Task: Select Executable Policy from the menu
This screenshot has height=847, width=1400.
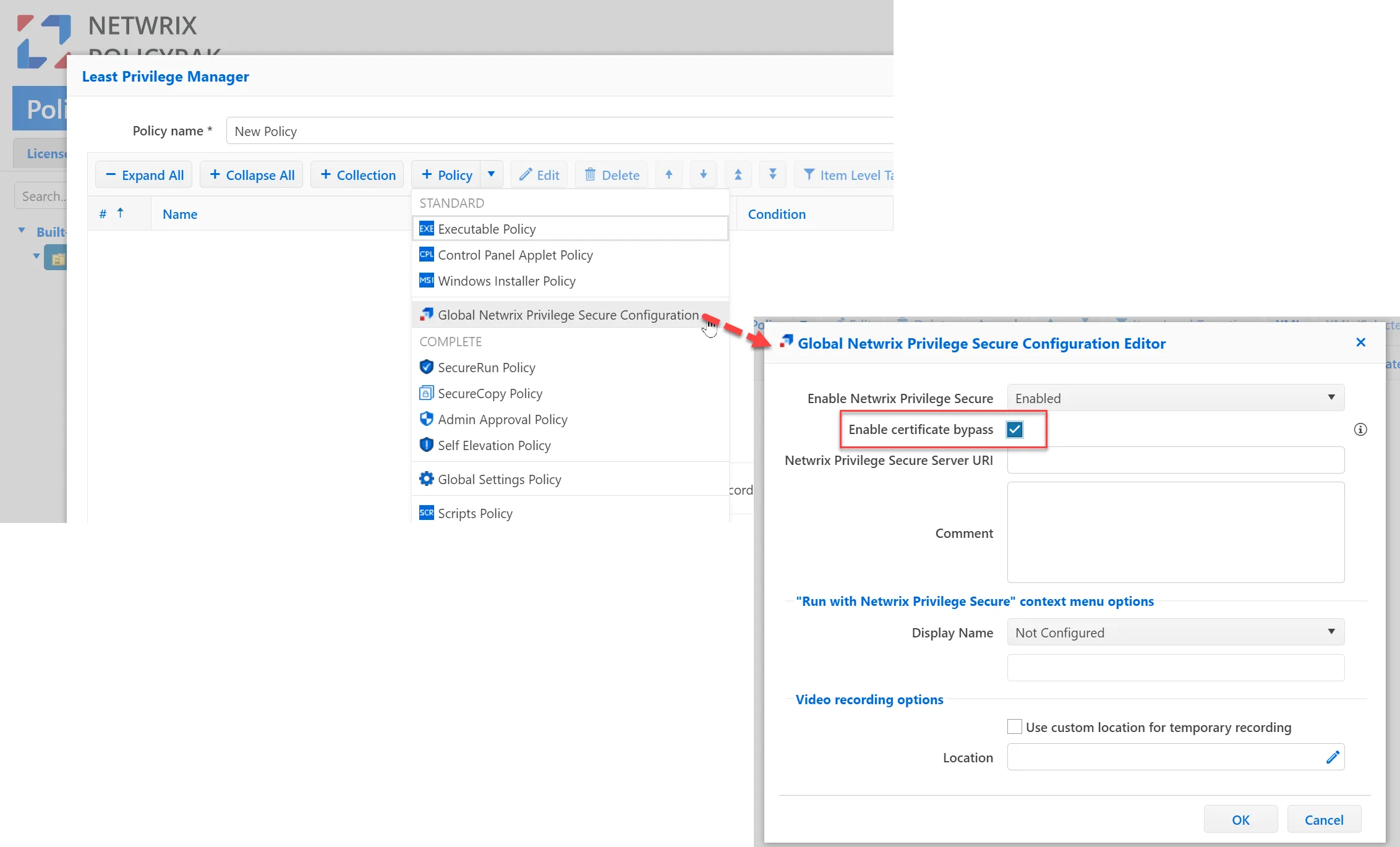Action: point(487,229)
